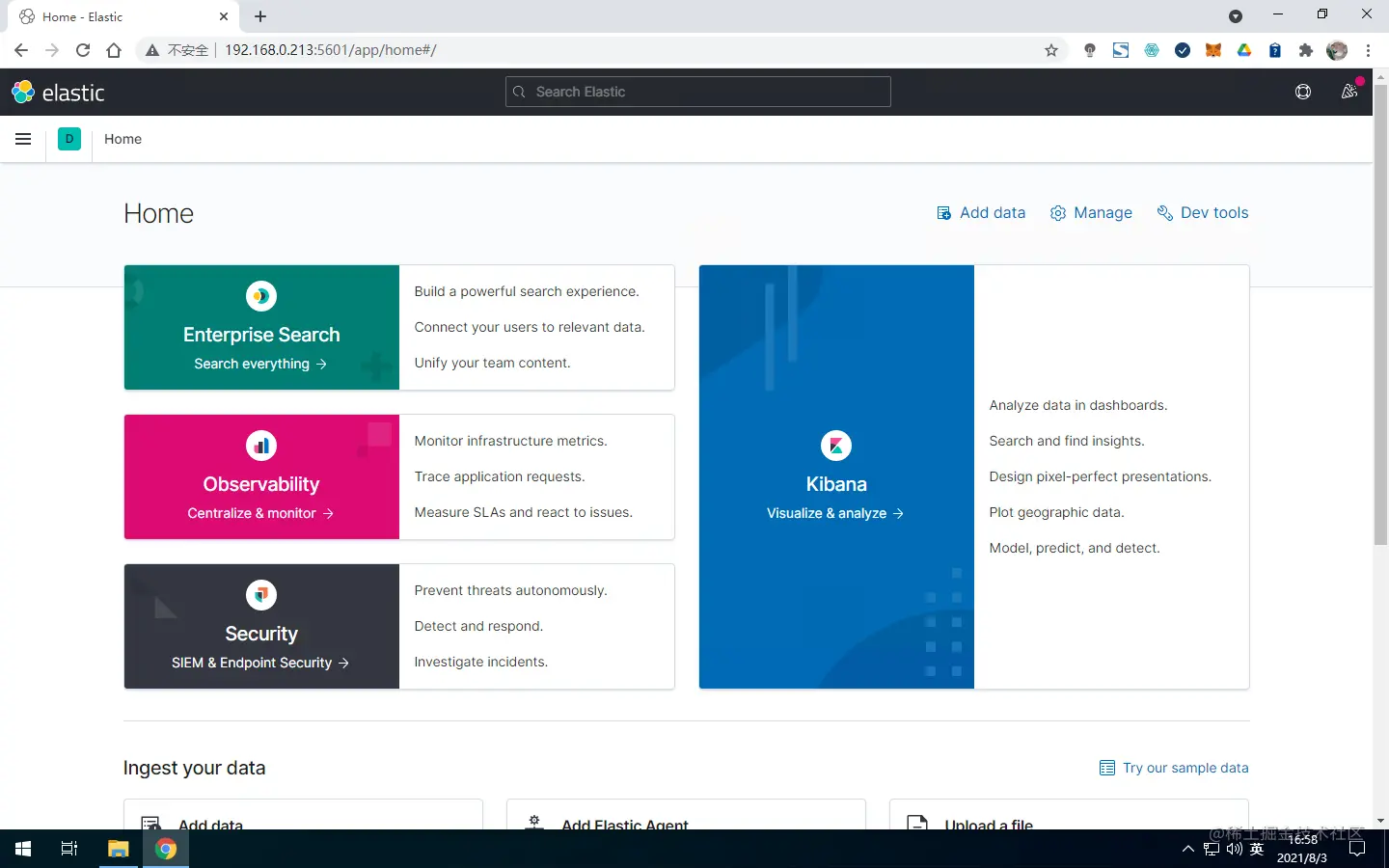Screen dimensions: 1389x868
Task: Open the newsfeed icon with red dot
Action: pyautogui.click(x=1349, y=92)
